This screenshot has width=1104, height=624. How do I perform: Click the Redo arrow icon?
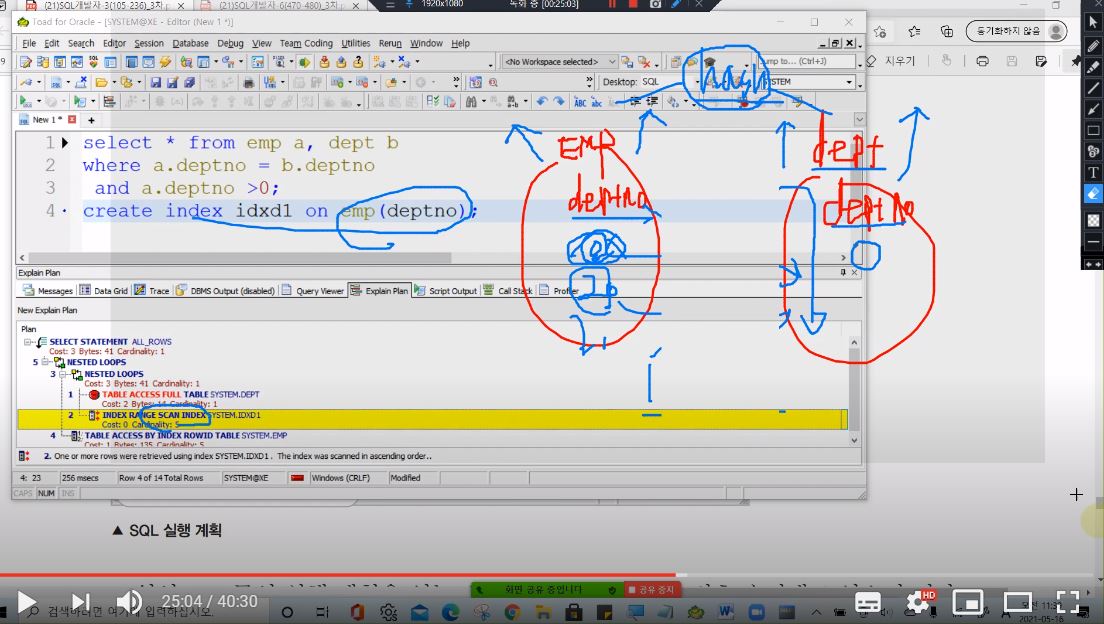point(559,102)
